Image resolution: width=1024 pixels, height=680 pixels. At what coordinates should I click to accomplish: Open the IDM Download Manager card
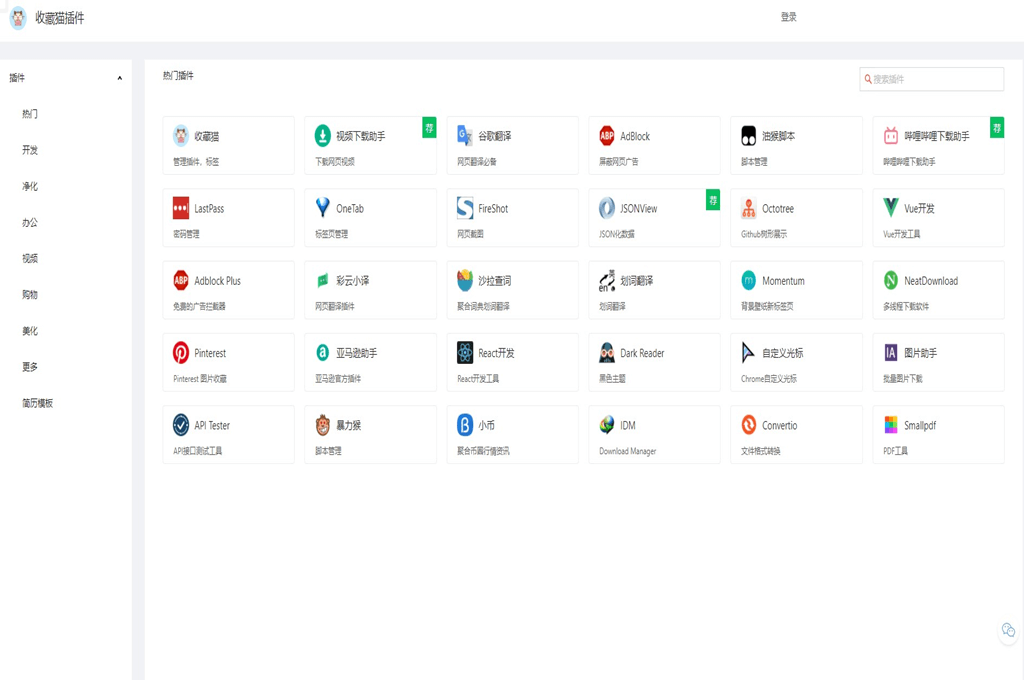654,435
